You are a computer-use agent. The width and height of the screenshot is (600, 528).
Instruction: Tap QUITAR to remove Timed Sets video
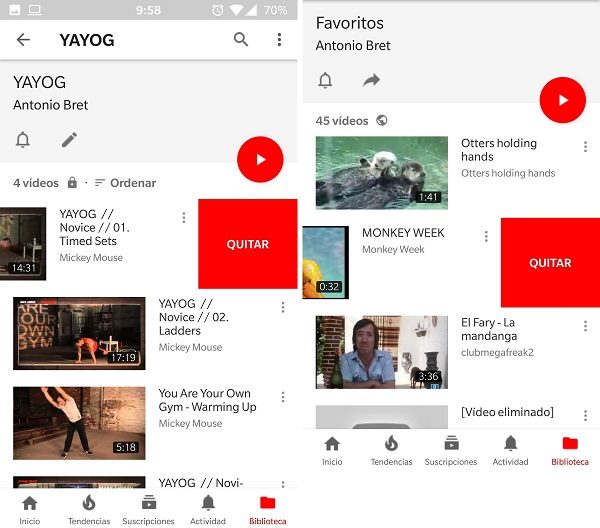247,244
